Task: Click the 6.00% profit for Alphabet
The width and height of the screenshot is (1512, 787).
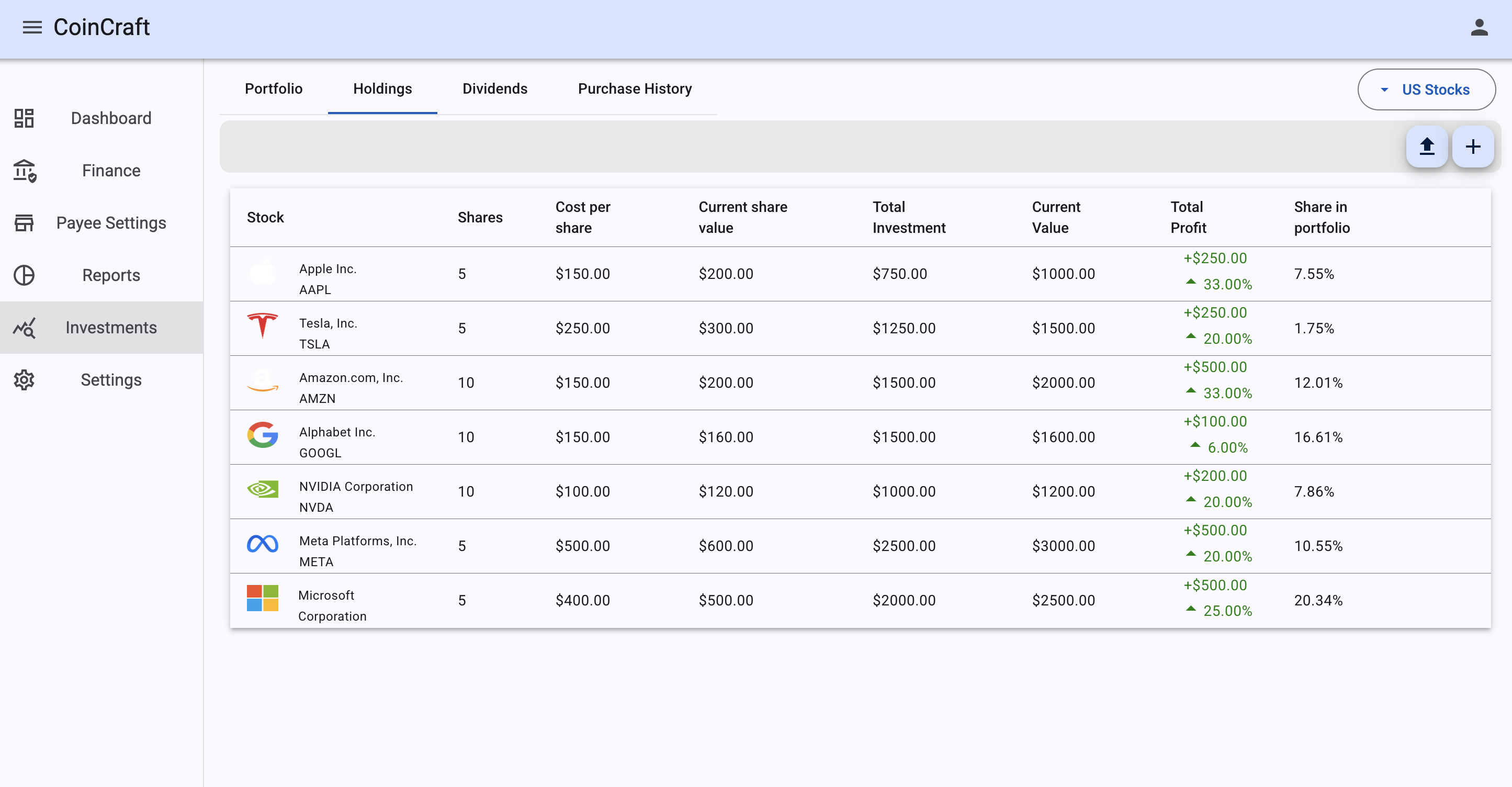Action: (1227, 448)
